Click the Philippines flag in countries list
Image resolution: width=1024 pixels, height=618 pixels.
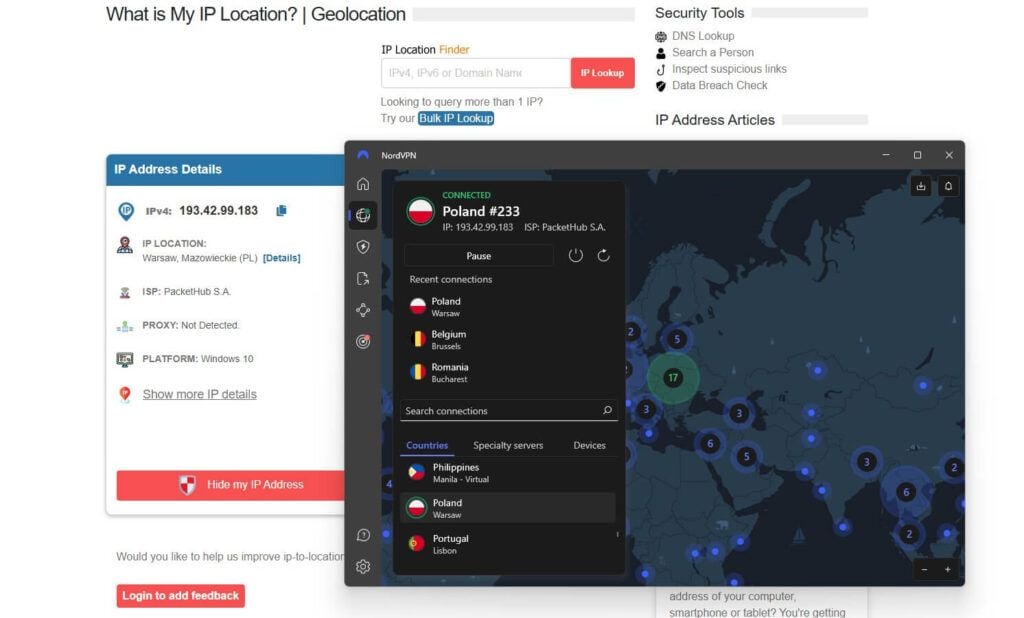417,472
